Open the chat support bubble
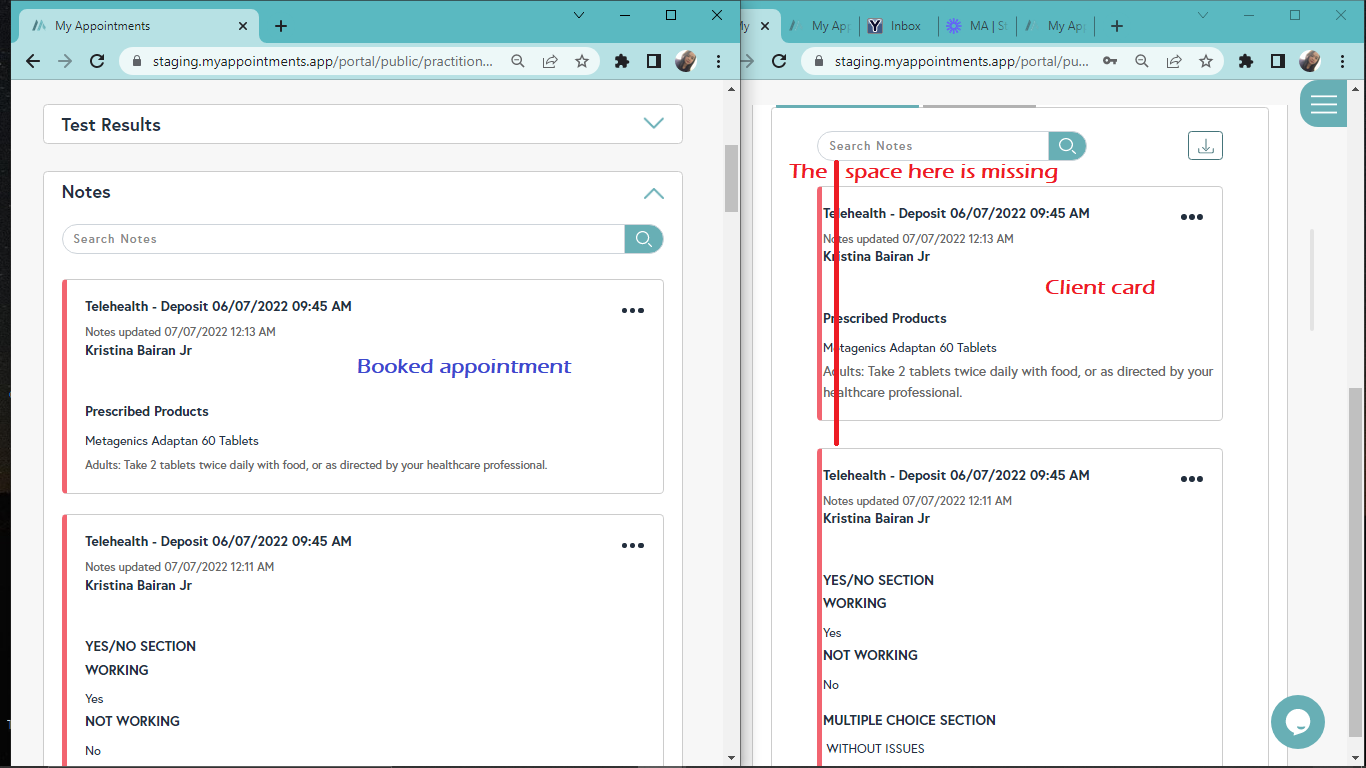This screenshot has width=1366, height=768. click(1297, 721)
